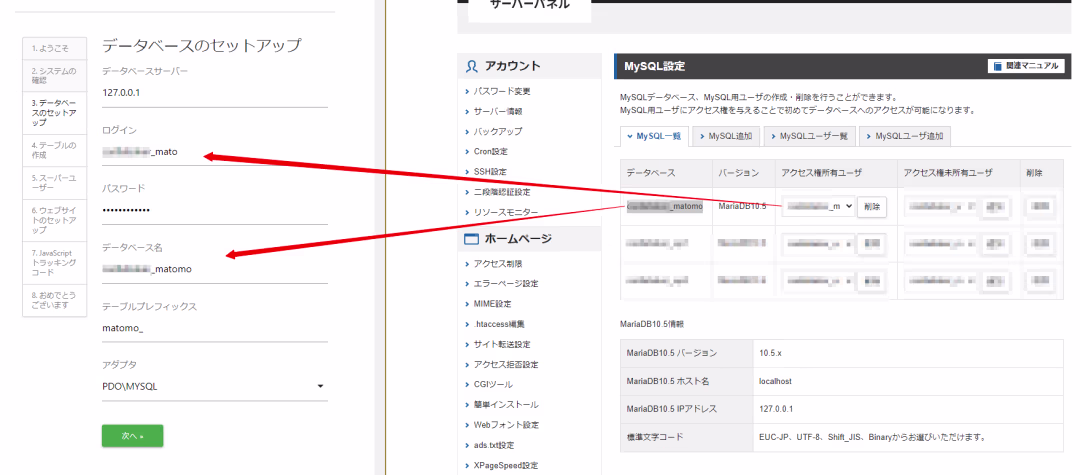This screenshot has height=475, width=1080.
Task: Open the エラーページ設定 link
Action: coord(506,284)
